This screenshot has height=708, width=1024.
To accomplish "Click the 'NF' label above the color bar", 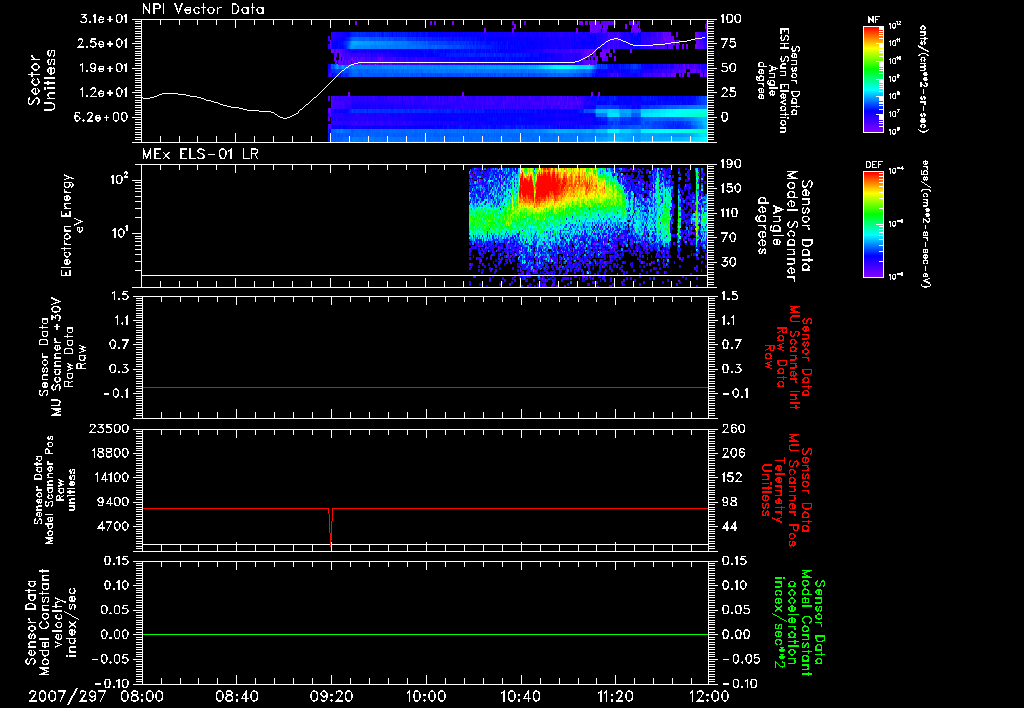I will click(x=873, y=20).
